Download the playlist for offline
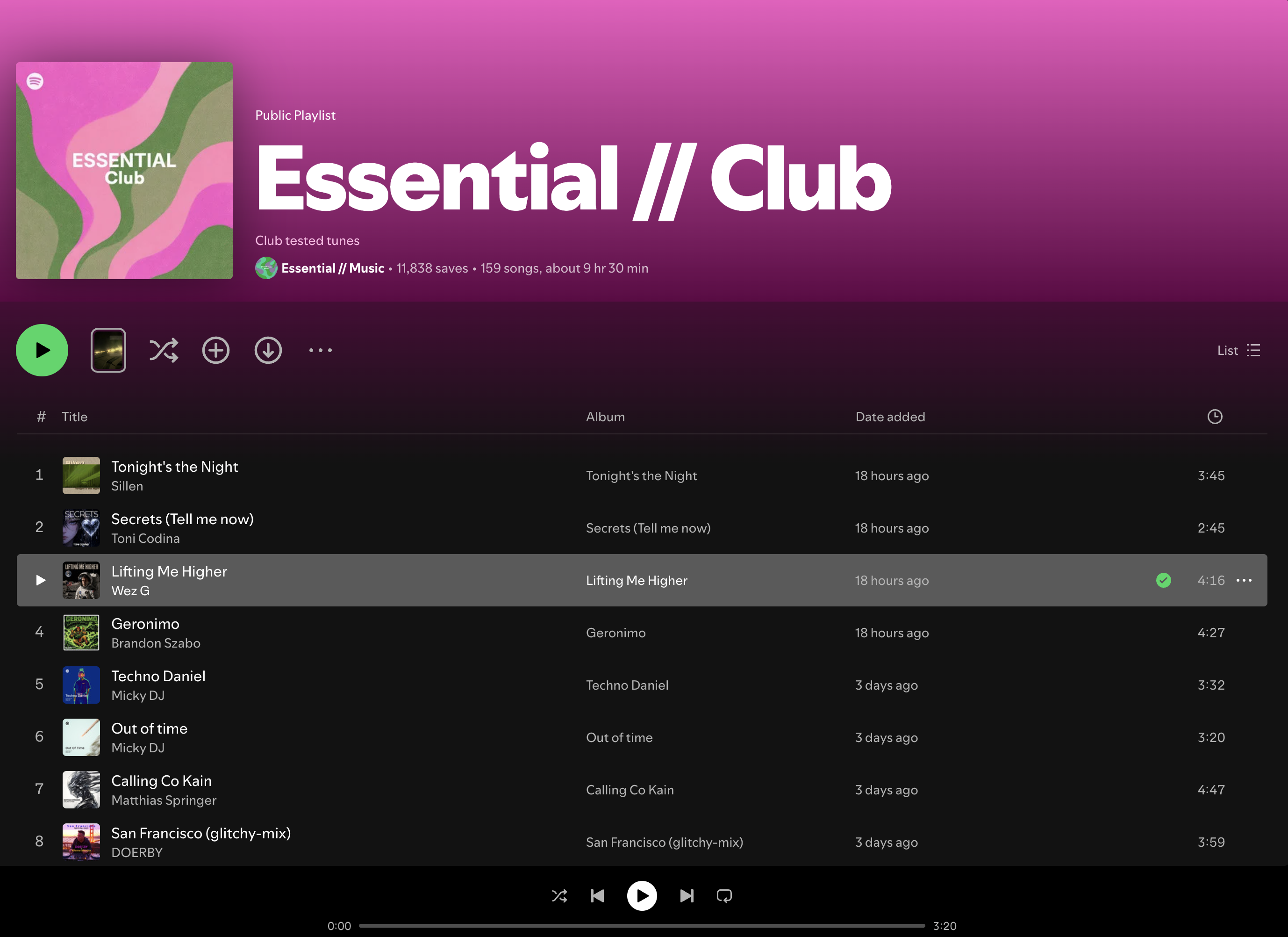 coord(268,350)
